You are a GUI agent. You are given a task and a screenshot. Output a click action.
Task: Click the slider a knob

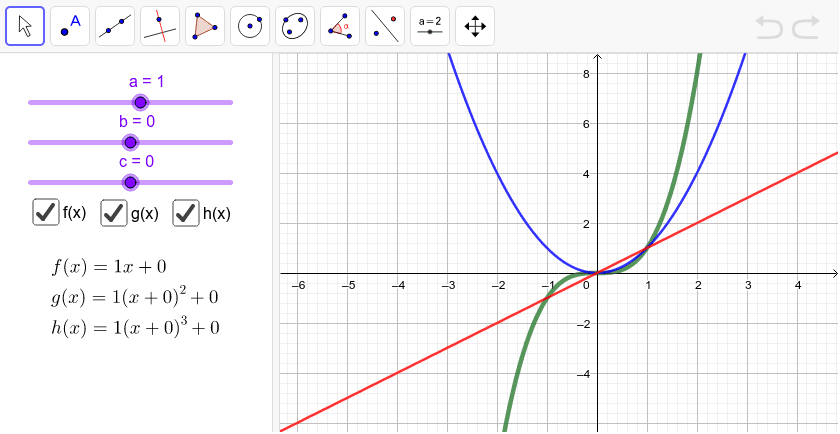(x=140, y=102)
